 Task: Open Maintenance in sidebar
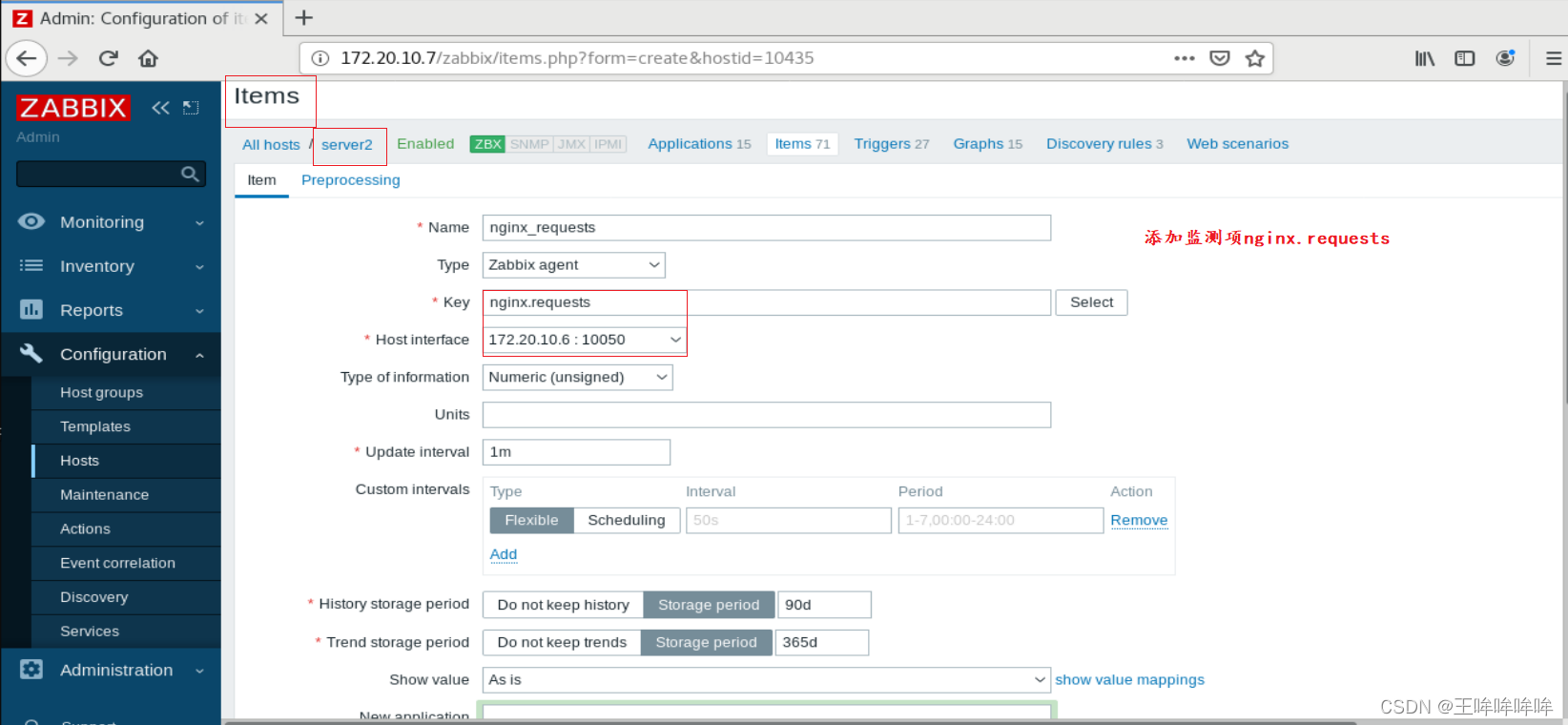[104, 495]
